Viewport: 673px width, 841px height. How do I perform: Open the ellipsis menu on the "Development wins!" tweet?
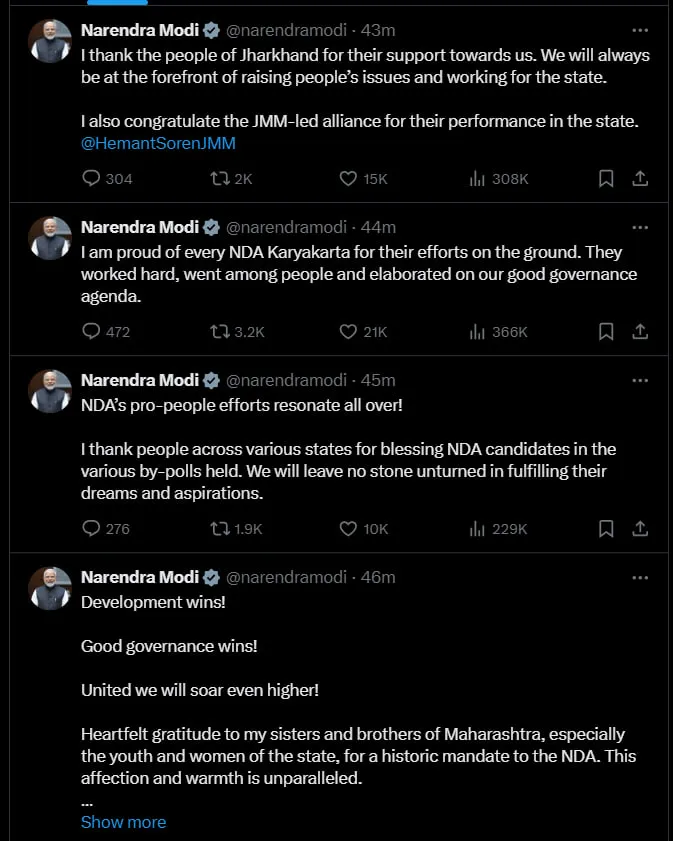(x=641, y=577)
